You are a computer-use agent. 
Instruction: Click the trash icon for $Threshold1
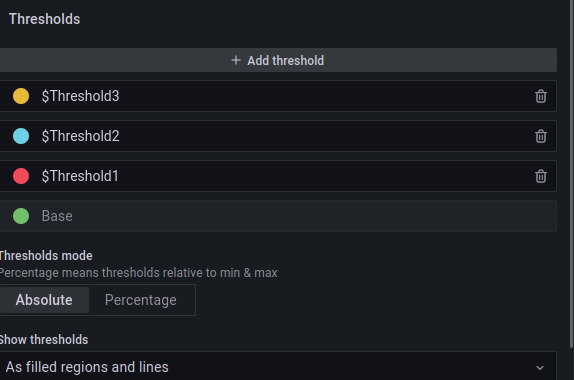541,176
